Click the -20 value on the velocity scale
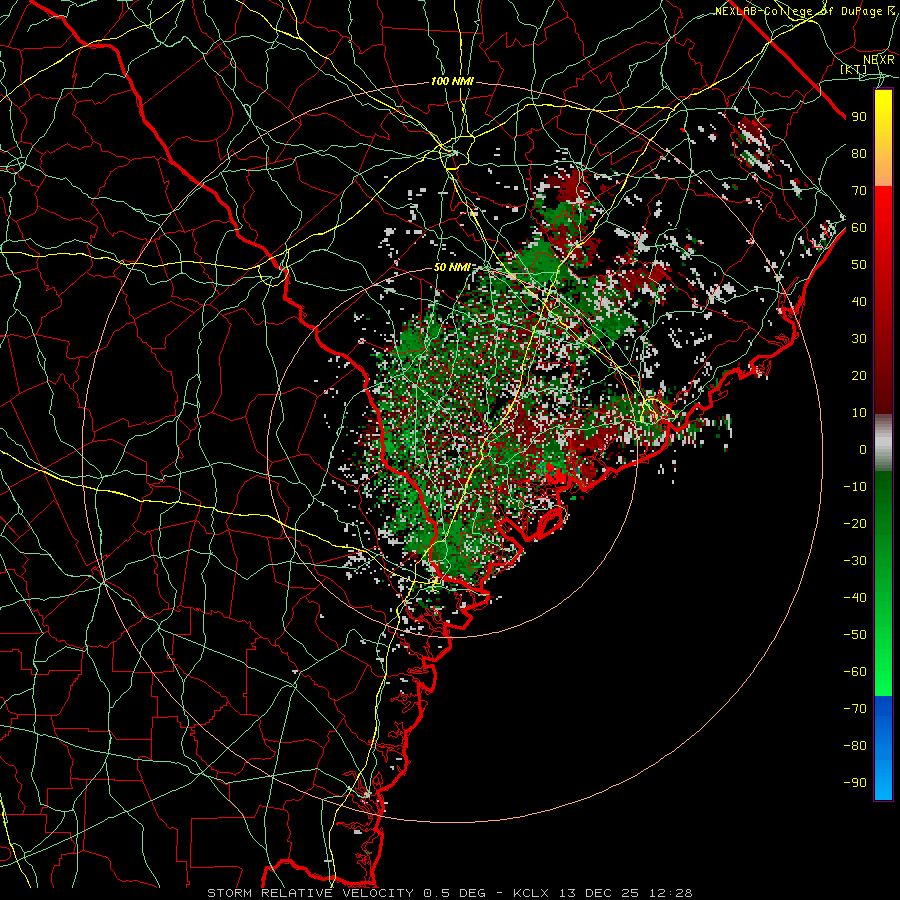This screenshot has width=900, height=900. pyautogui.click(x=855, y=524)
